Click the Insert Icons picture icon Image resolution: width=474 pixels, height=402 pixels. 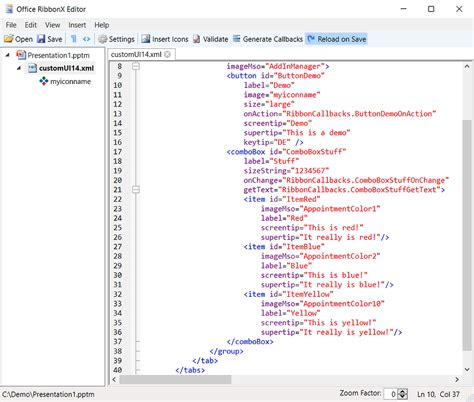tap(145, 39)
